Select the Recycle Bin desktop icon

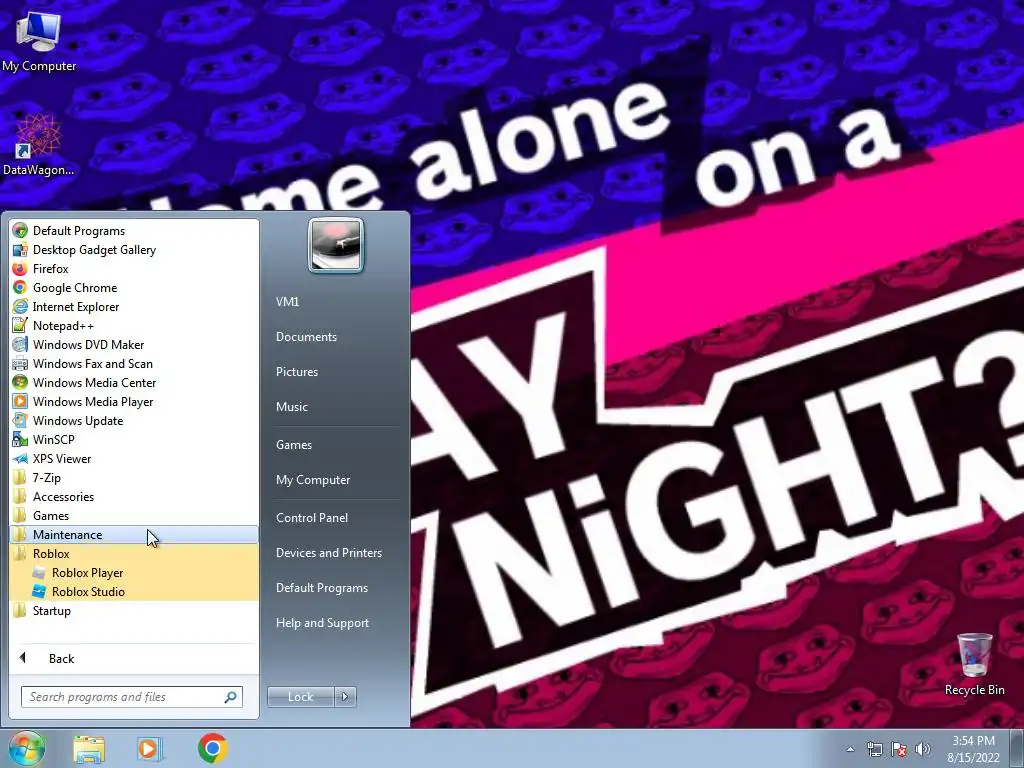click(x=974, y=664)
